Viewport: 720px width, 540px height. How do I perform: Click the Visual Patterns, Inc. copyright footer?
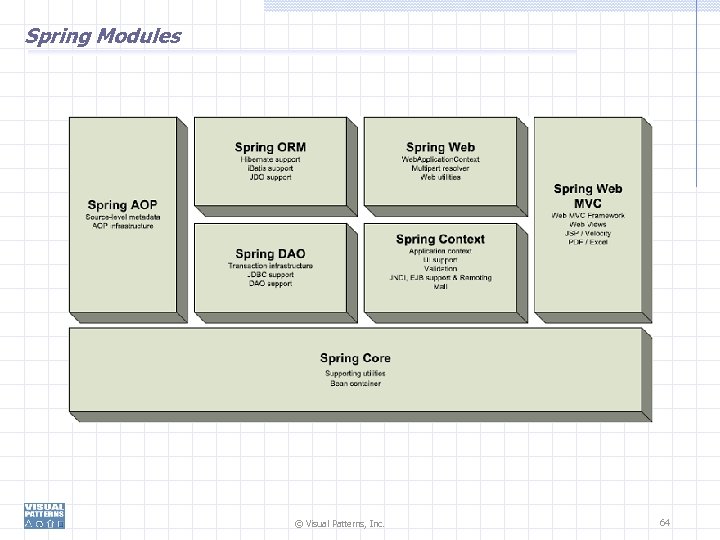339,523
